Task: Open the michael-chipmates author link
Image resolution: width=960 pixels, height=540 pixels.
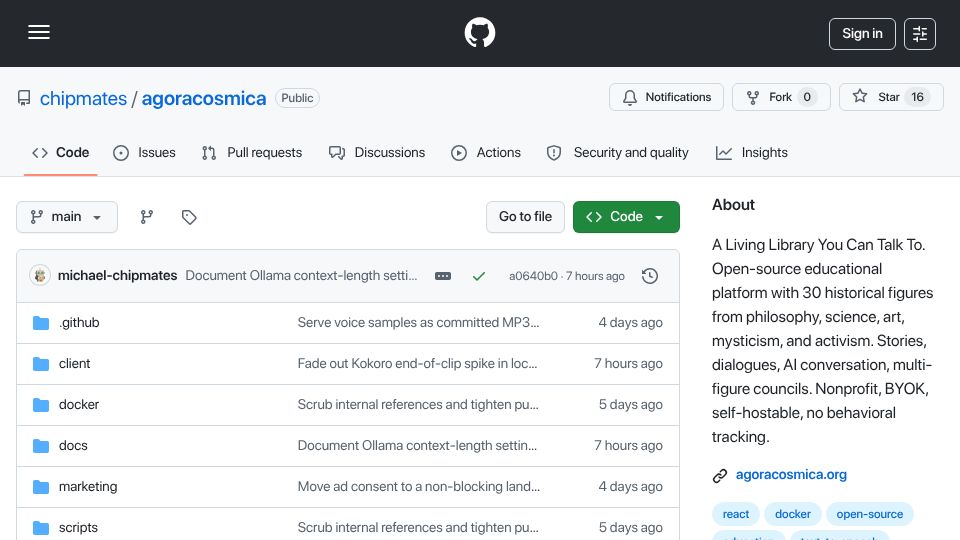Action: 118,276
